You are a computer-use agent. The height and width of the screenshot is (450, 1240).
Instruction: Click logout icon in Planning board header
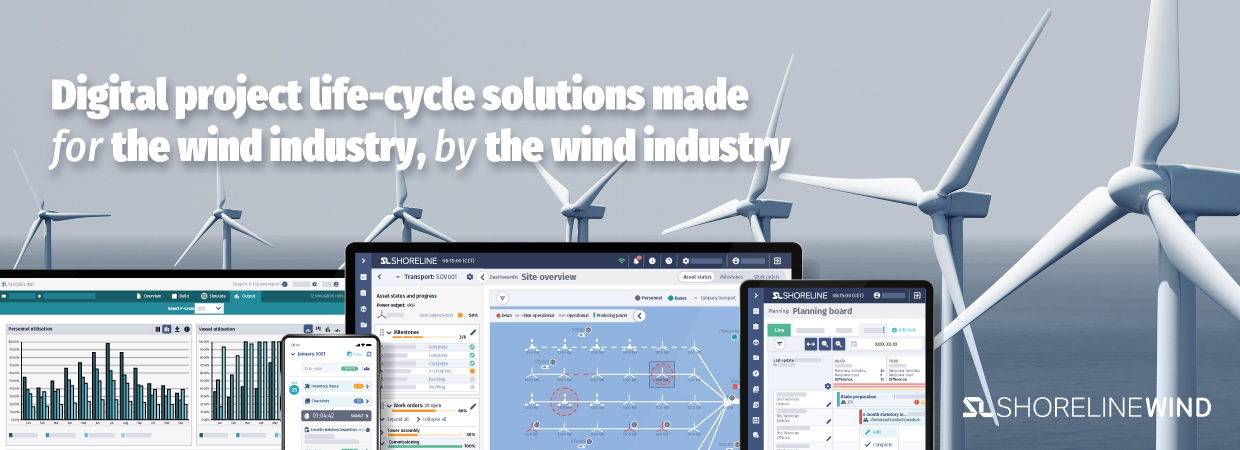[917, 296]
